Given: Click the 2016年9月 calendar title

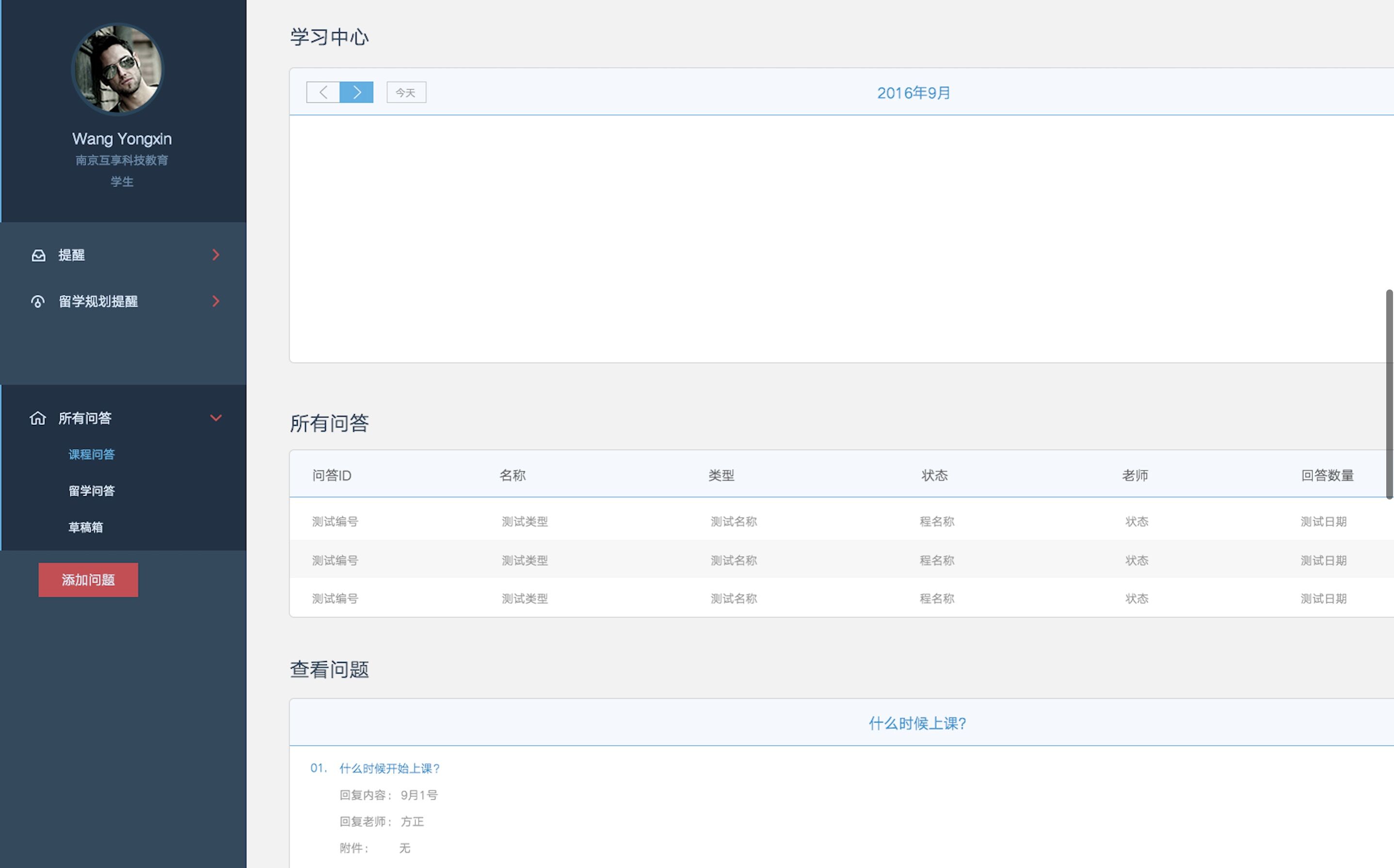Looking at the screenshot, I should point(913,93).
